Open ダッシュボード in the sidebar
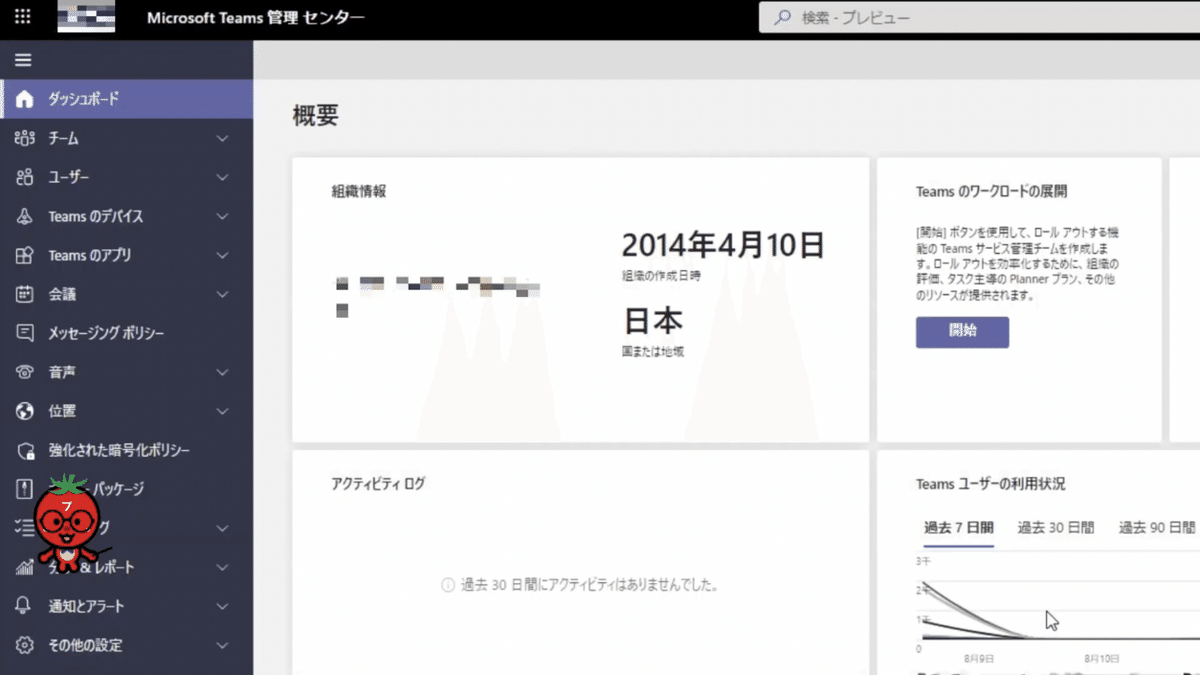Image resolution: width=1200 pixels, height=675 pixels. 127,99
